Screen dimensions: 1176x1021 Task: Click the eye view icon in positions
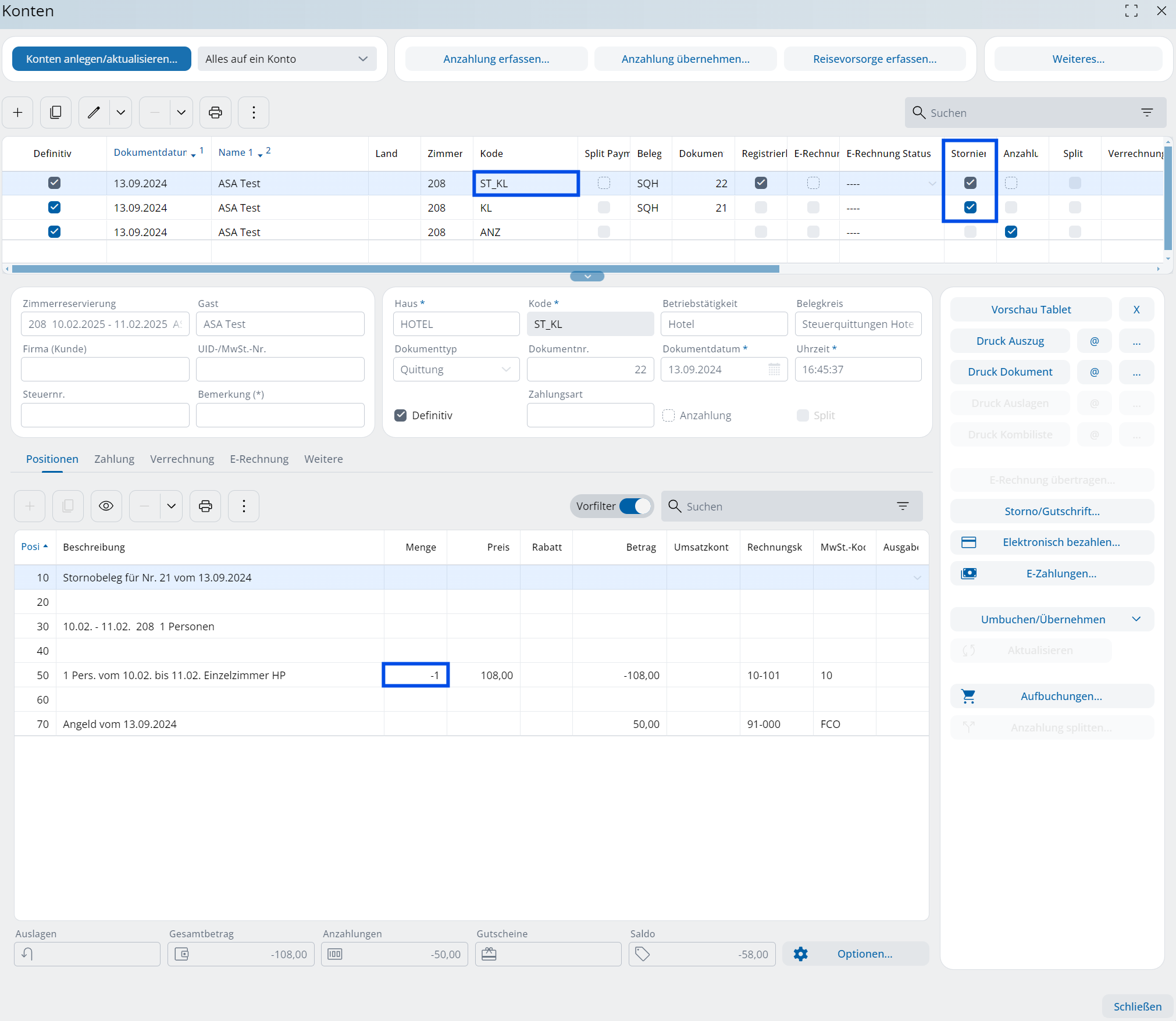(106, 506)
